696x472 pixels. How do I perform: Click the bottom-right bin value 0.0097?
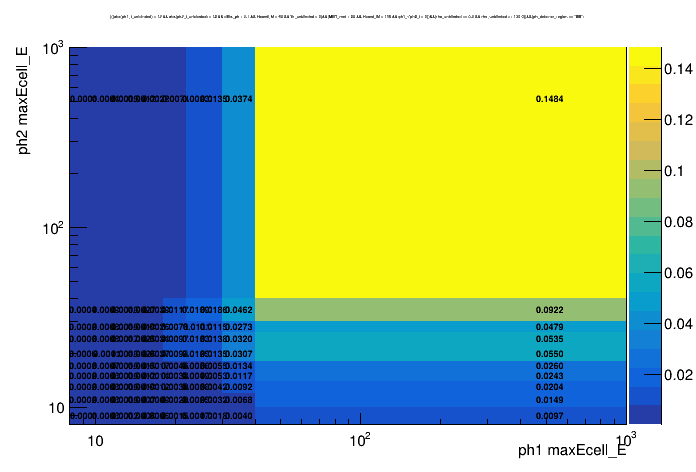(549, 416)
